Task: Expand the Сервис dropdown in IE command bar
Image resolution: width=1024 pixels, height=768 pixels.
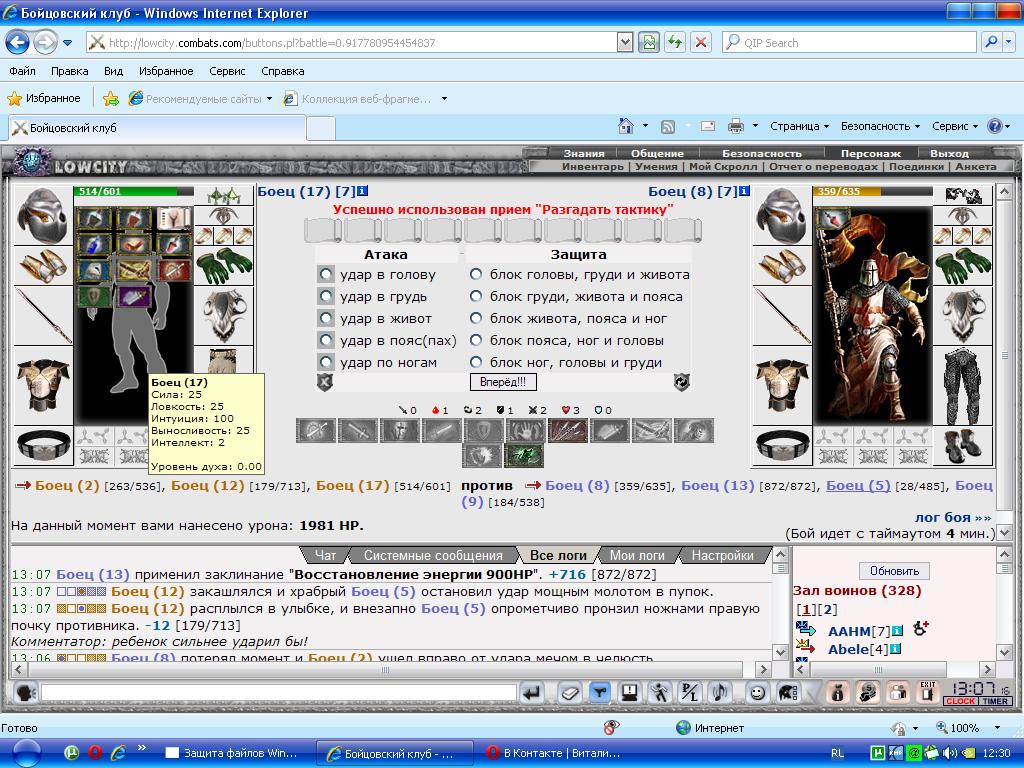Action: point(955,126)
